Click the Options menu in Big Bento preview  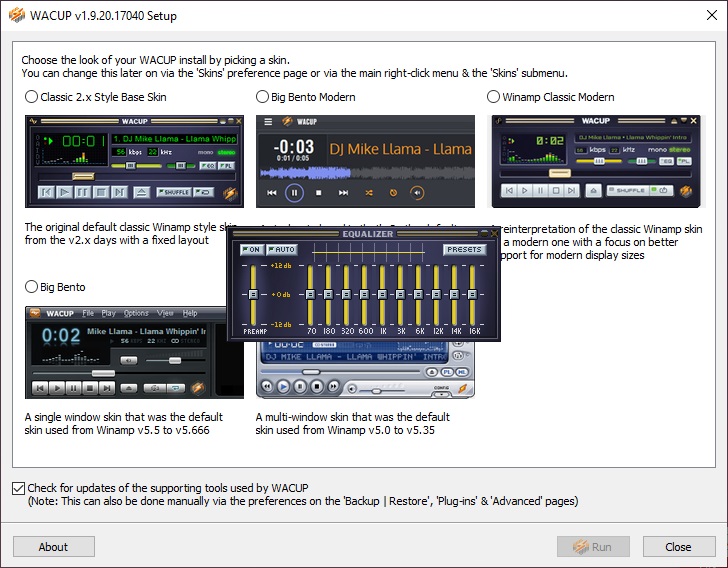pyautogui.click(x=135, y=313)
